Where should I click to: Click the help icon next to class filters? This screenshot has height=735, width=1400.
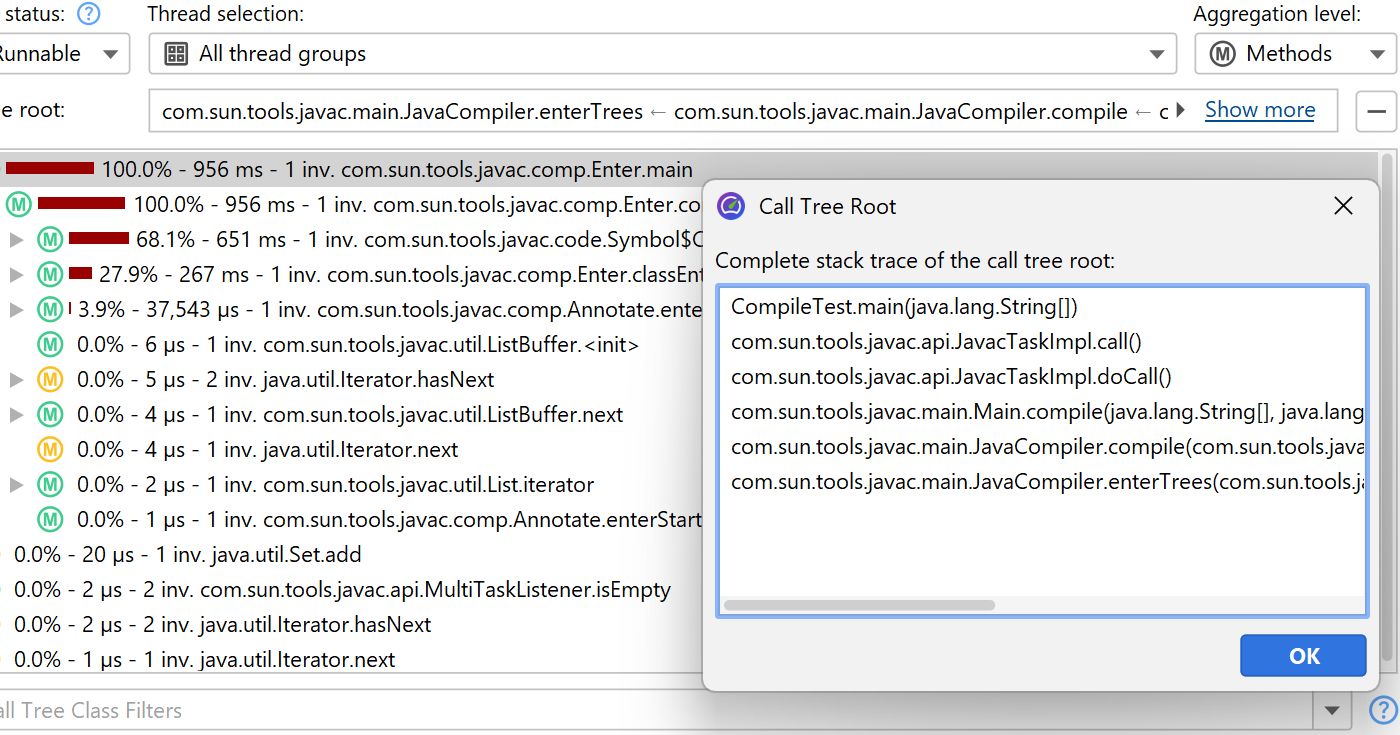tap(1382, 711)
